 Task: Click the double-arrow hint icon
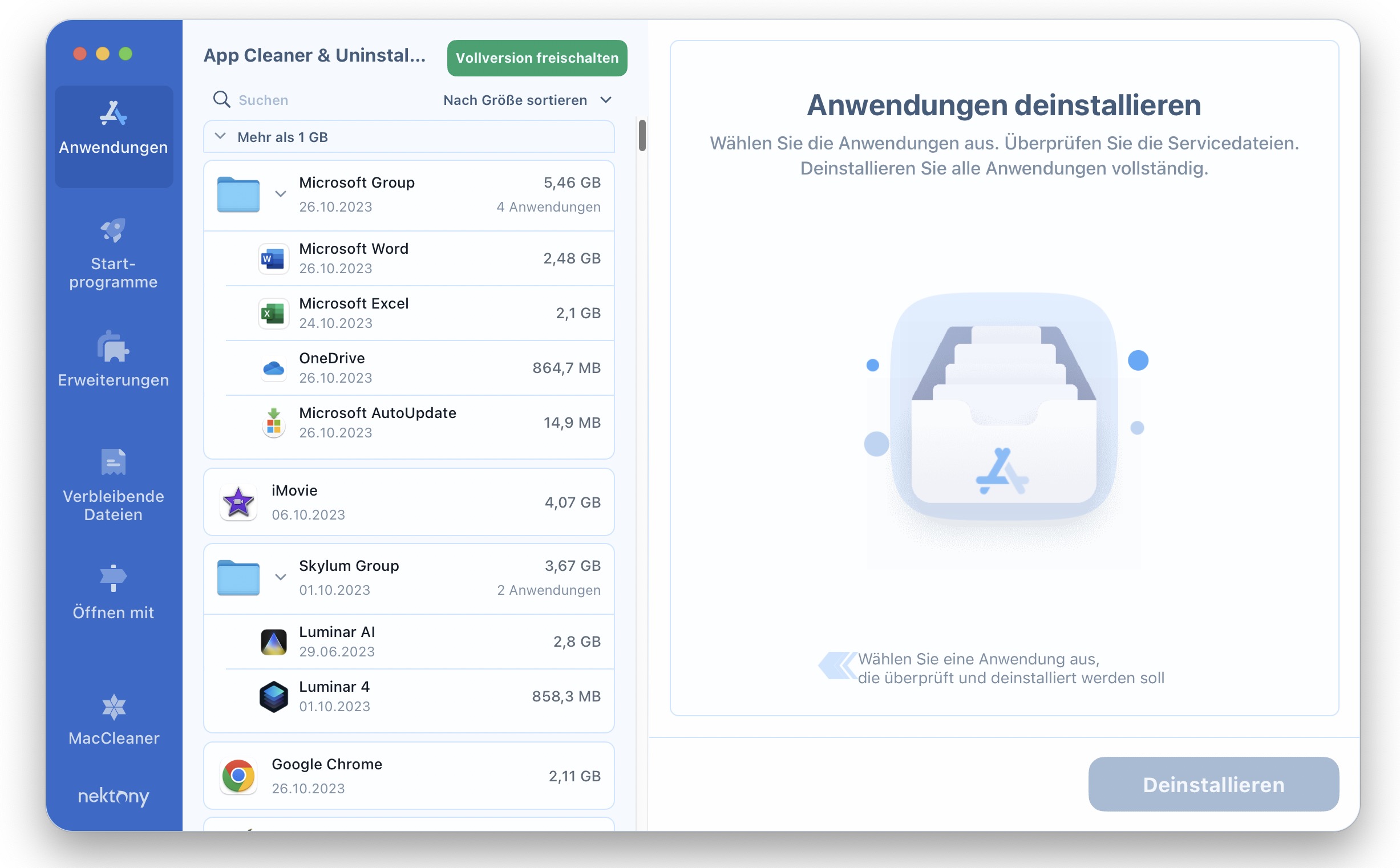(837, 666)
